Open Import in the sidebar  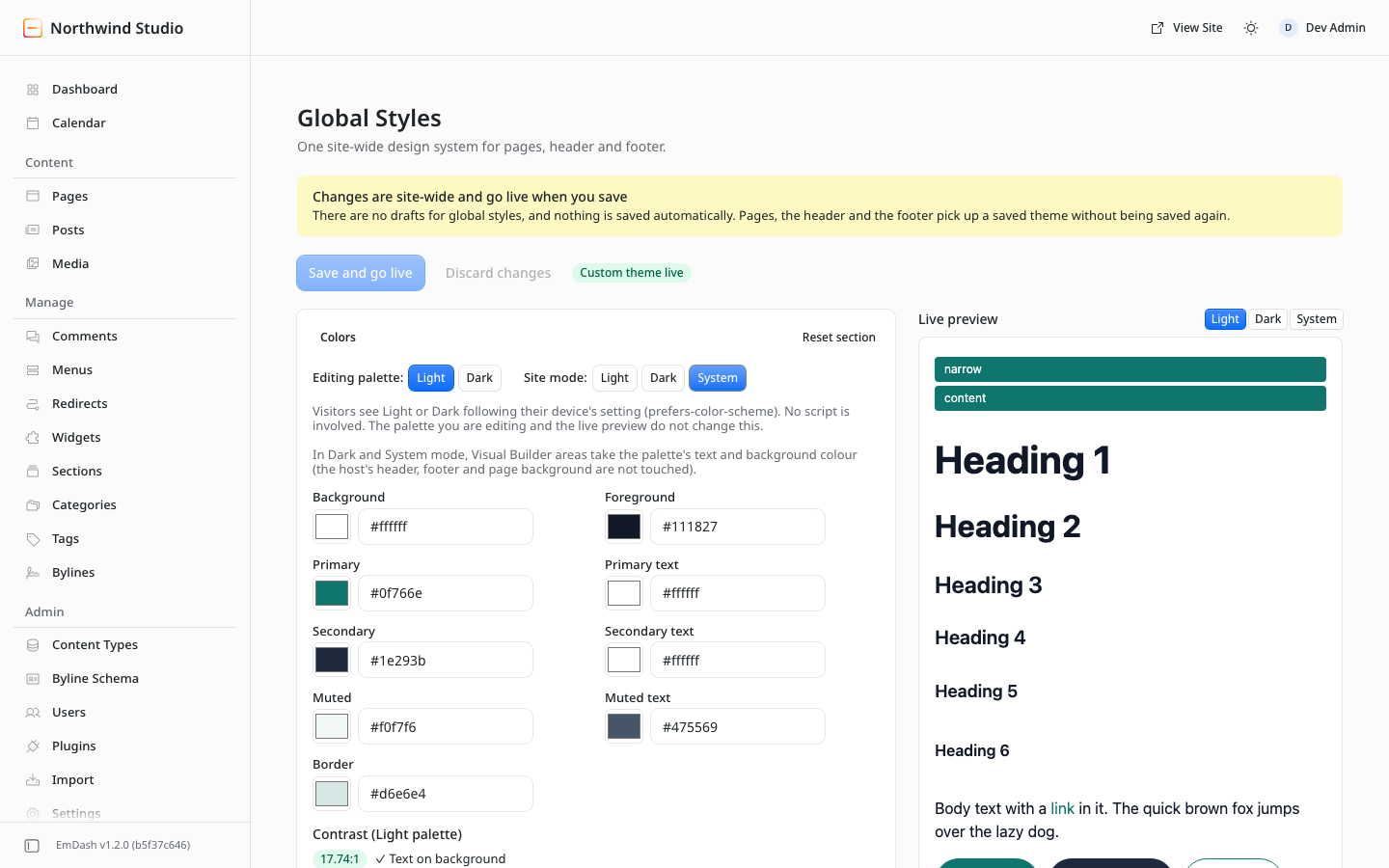click(x=125, y=780)
